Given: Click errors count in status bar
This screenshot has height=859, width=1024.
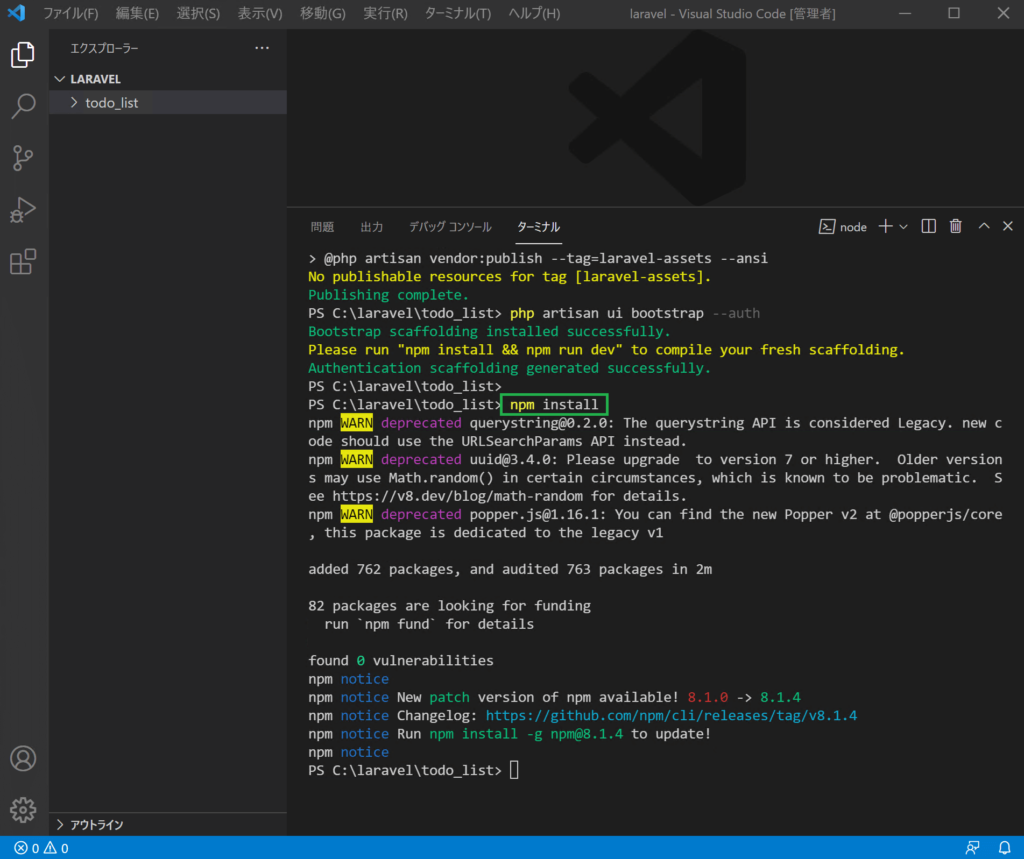Looking at the screenshot, I should (x=27, y=848).
